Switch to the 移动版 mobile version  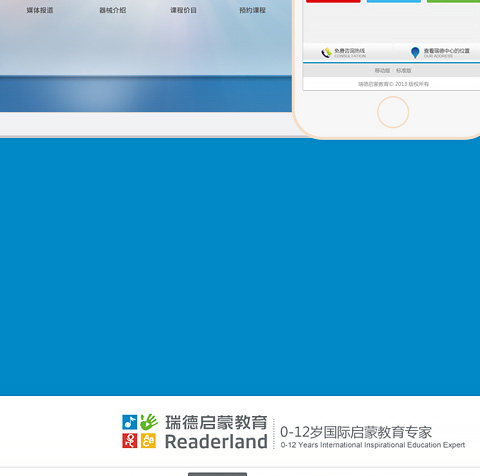(382, 71)
